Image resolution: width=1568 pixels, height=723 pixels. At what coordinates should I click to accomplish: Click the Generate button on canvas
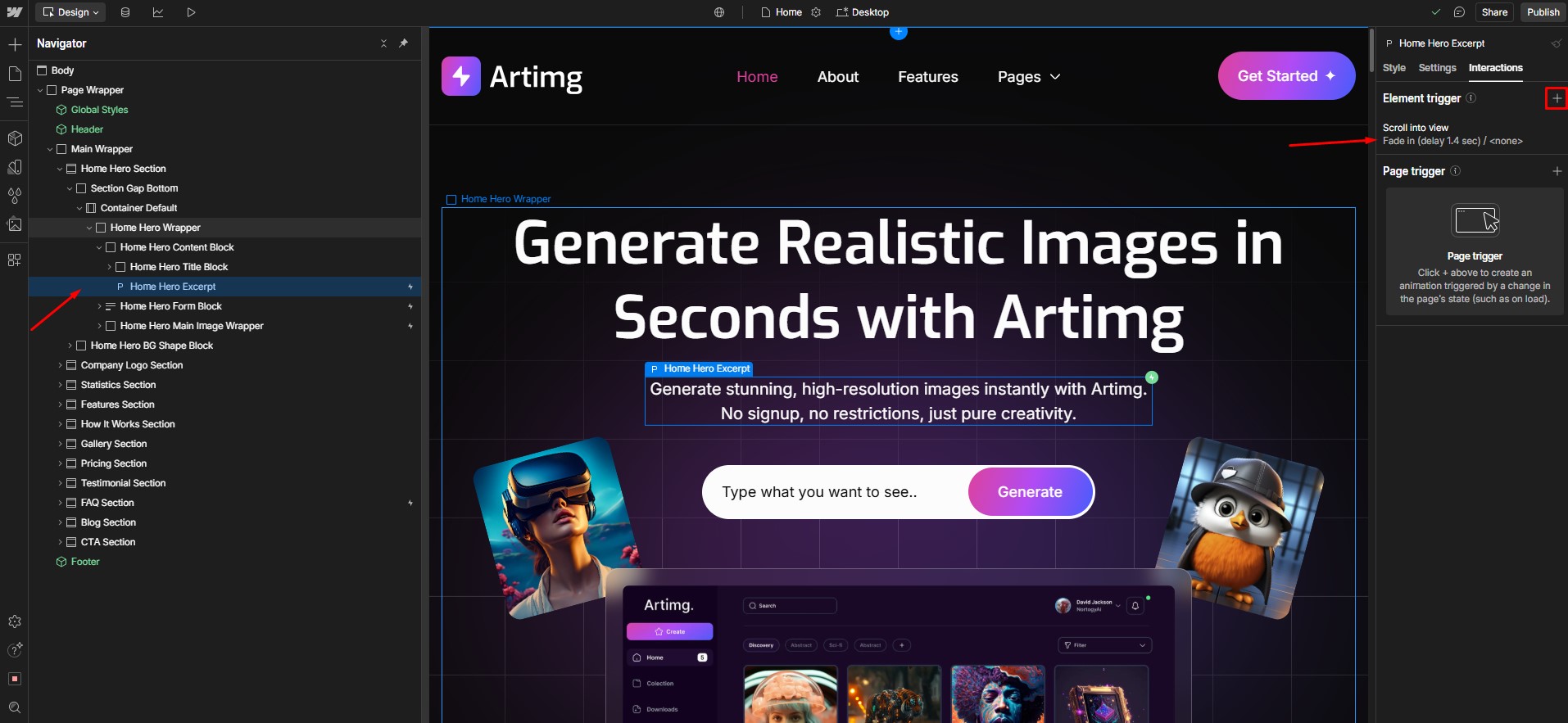click(1030, 492)
